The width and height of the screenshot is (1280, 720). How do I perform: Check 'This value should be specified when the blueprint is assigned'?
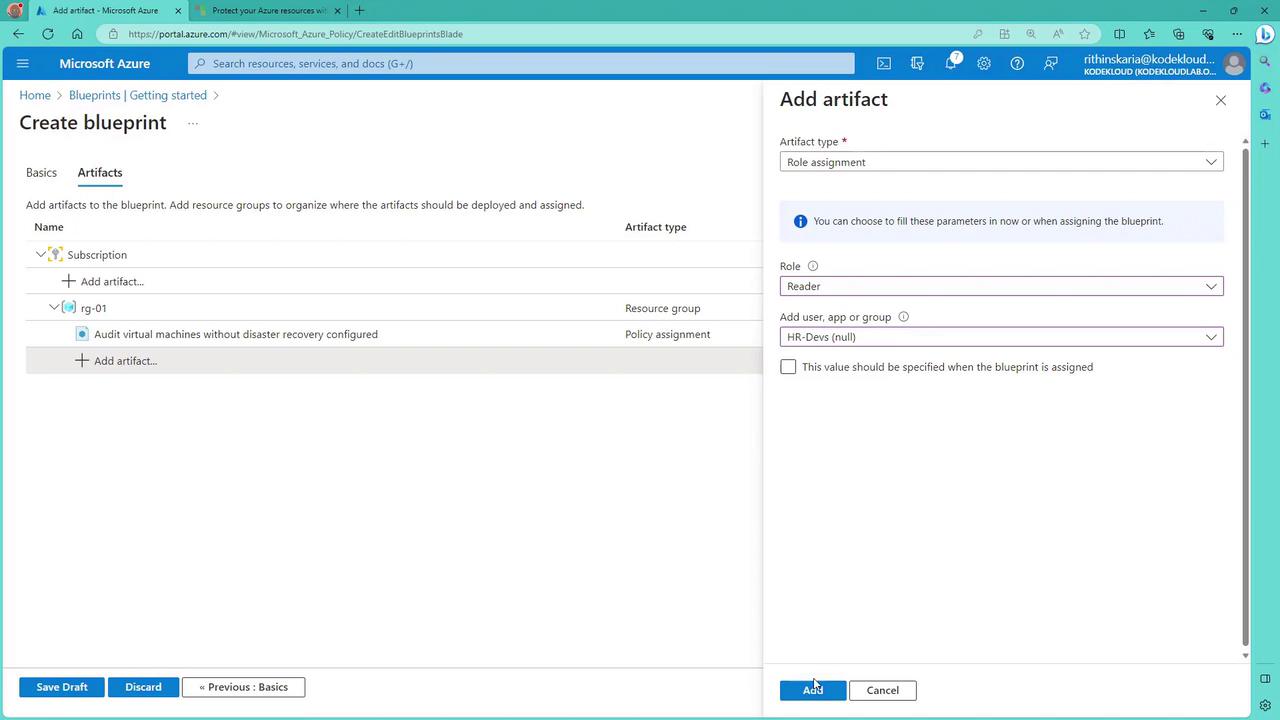[x=788, y=367]
